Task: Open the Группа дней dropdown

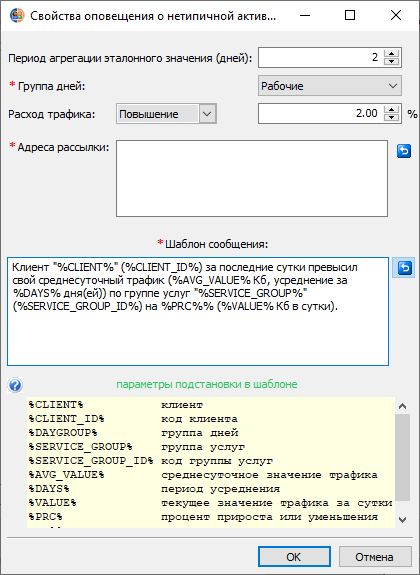Action: pyautogui.click(x=330, y=86)
